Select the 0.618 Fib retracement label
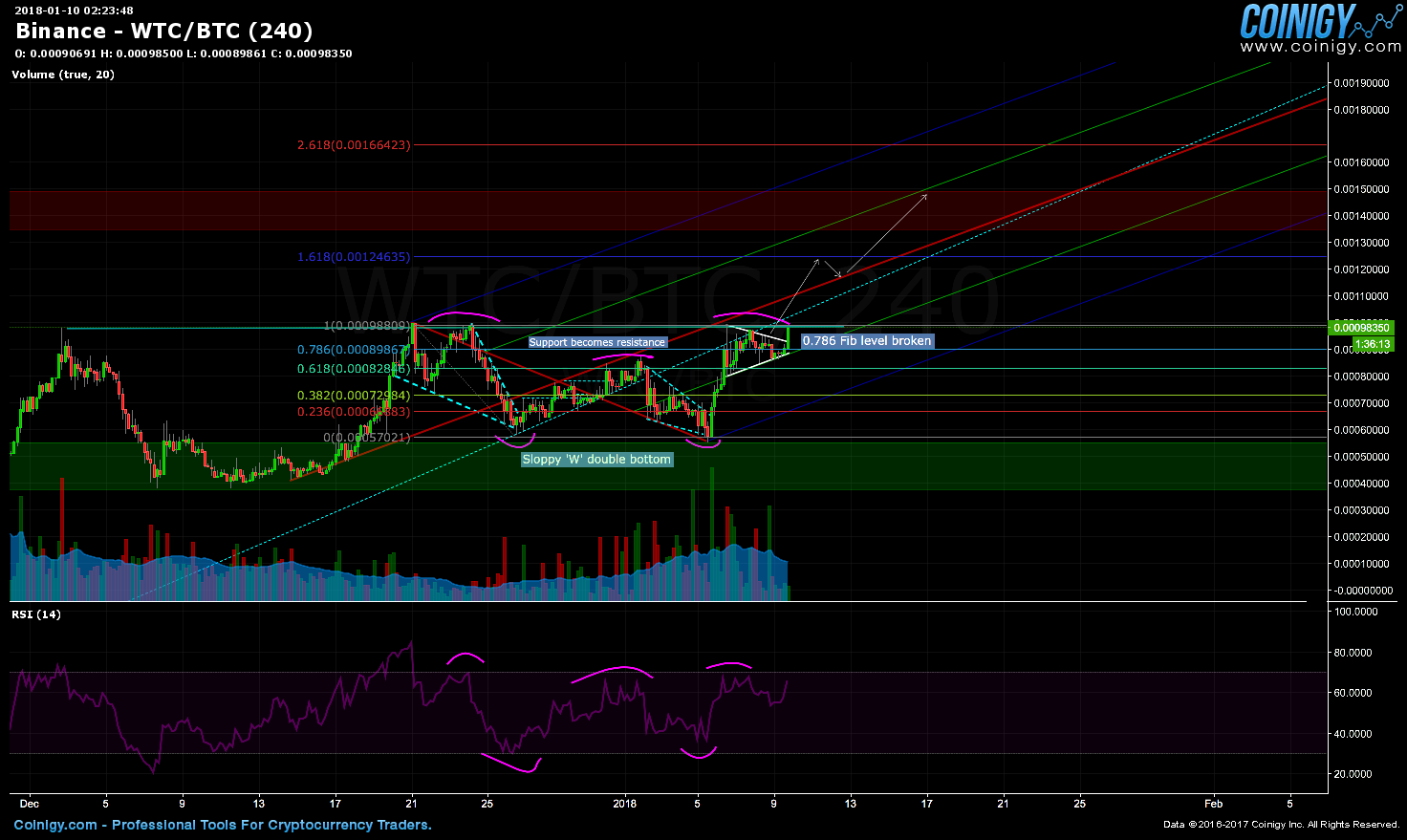This screenshot has height=840, width=1407. coord(354,369)
